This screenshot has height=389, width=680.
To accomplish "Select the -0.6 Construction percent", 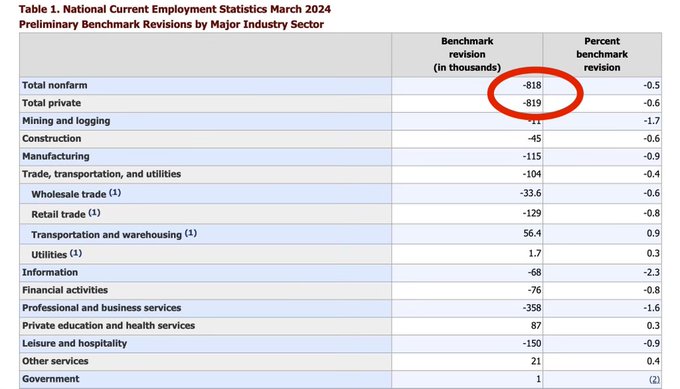I will click(x=651, y=139).
